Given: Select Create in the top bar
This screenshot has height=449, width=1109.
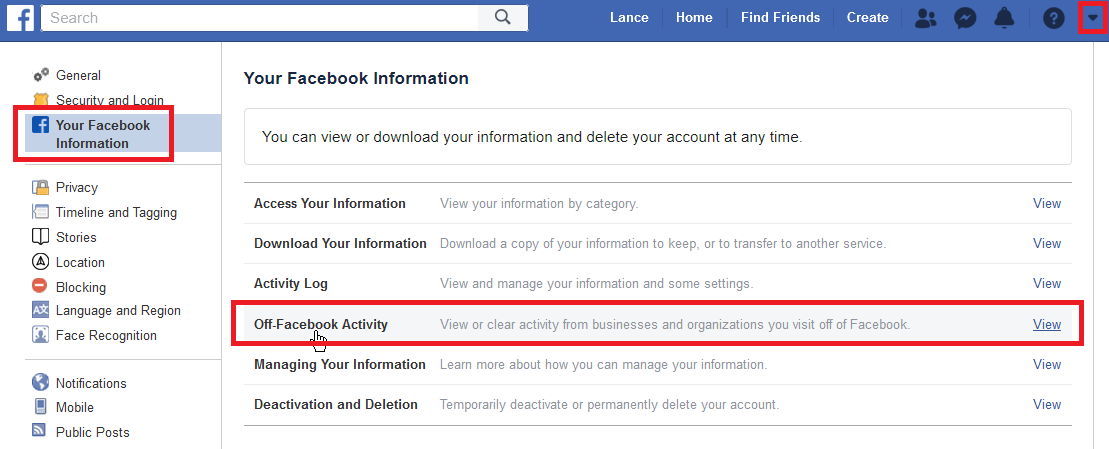Looking at the screenshot, I should point(867,17).
